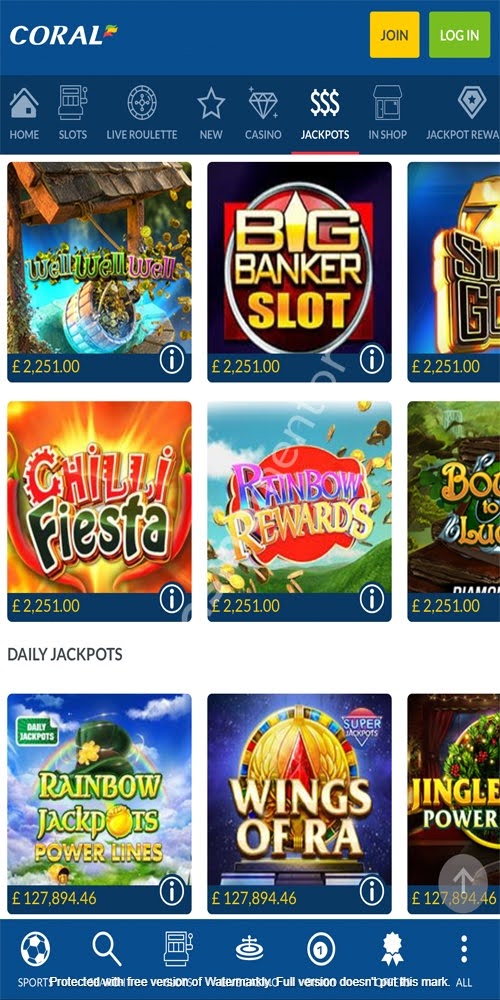Select the Slots category icon
Image resolution: width=500 pixels, height=1000 pixels.
[73, 103]
